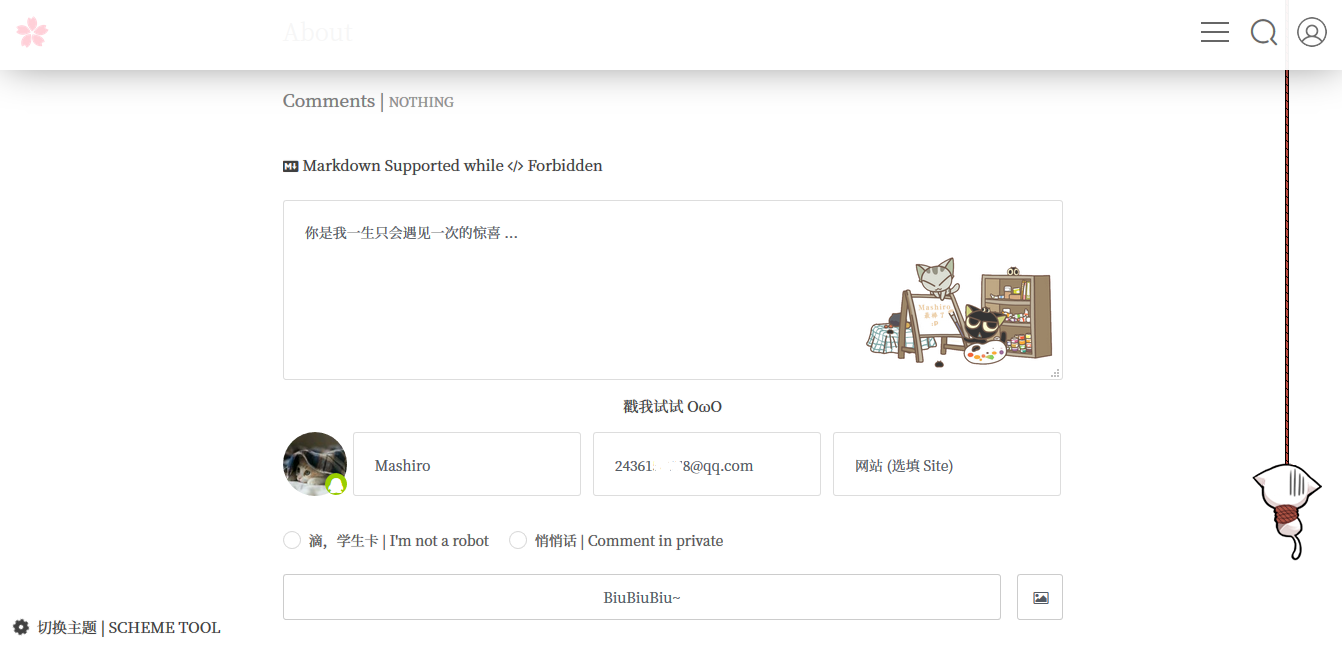Click the BiuBiuBiu~ submit button

pos(641,596)
